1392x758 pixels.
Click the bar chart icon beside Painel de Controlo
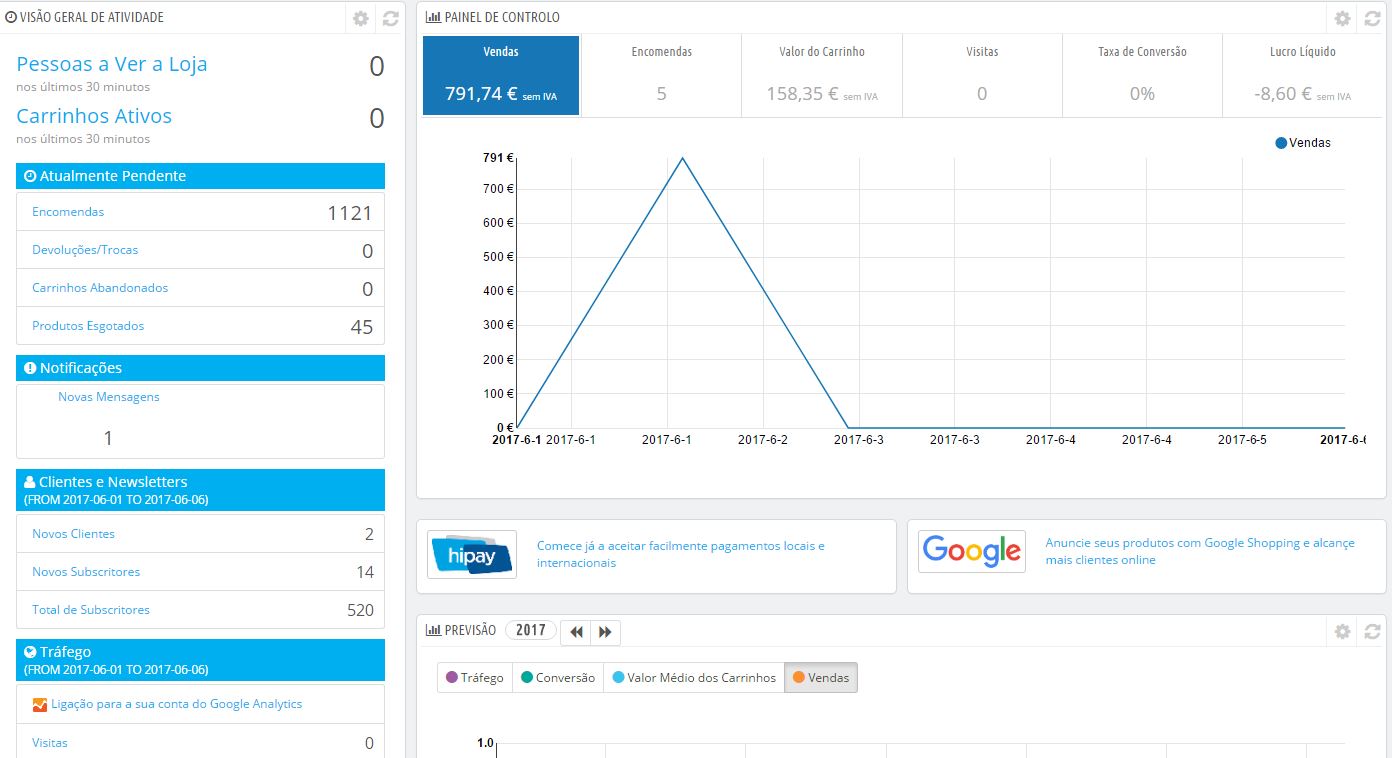click(x=433, y=17)
